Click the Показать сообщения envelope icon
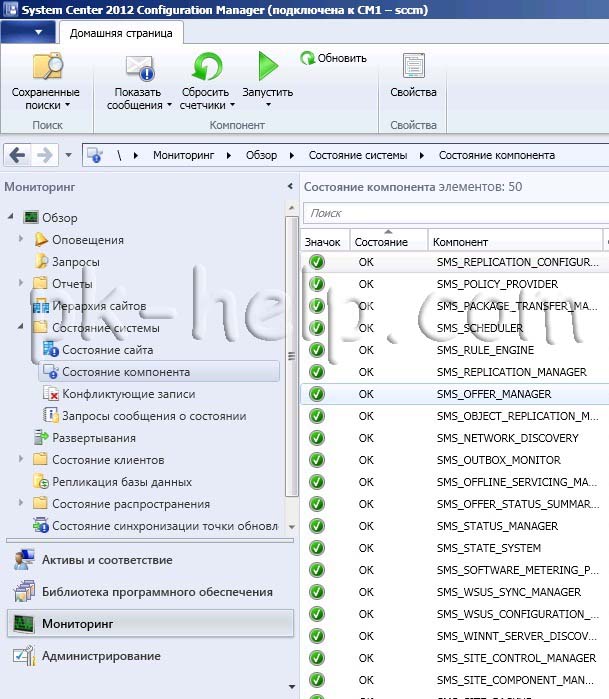This screenshot has width=609, height=699. tap(140, 68)
